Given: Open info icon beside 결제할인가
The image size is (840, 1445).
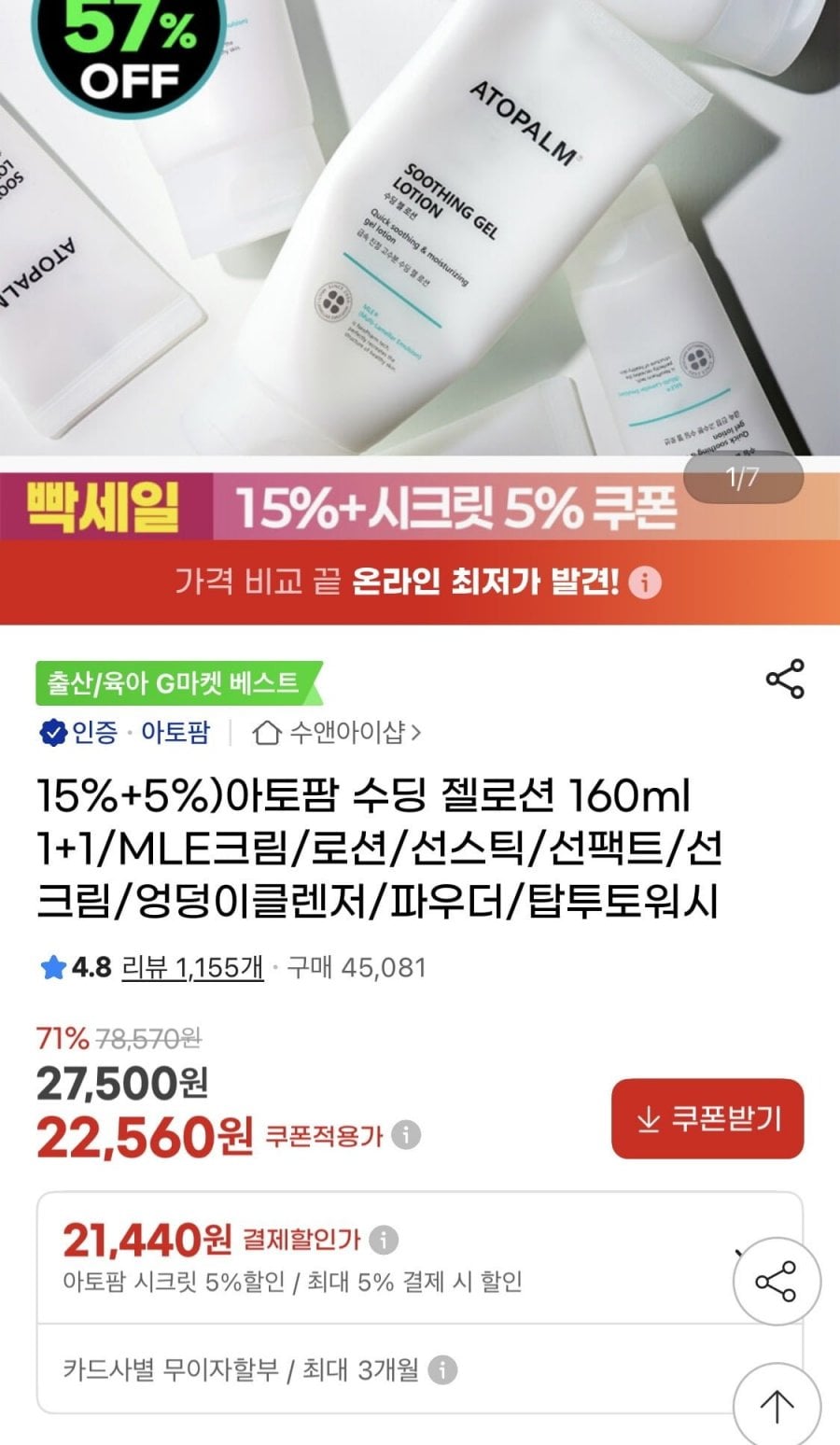Looking at the screenshot, I should click(x=384, y=1240).
